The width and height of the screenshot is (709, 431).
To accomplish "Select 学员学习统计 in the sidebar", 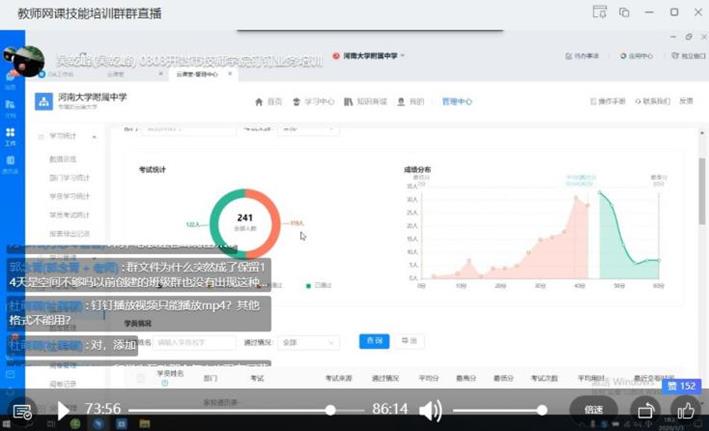I will [x=70, y=196].
